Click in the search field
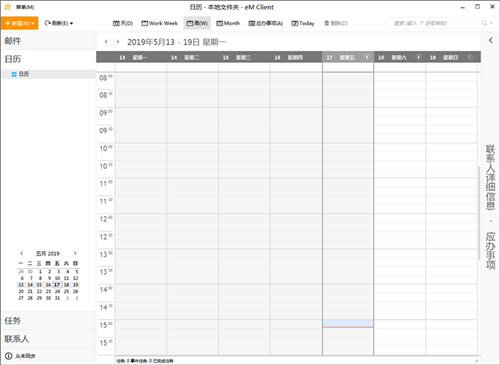This screenshot has width=500, height=365. pyautogui.click(x=433, y=23)
